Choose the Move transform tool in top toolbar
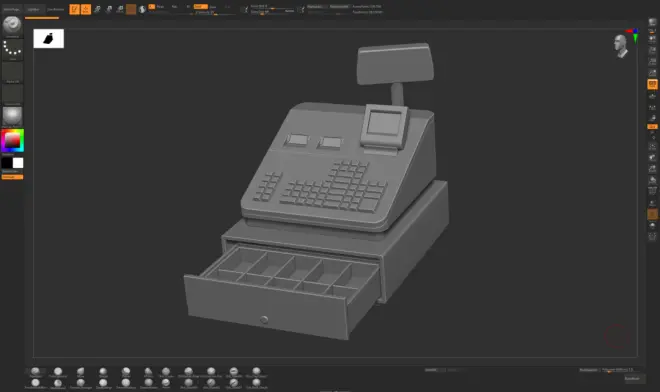Image resolution: width=660 pixels, height=392 pixels. point(97,9)
